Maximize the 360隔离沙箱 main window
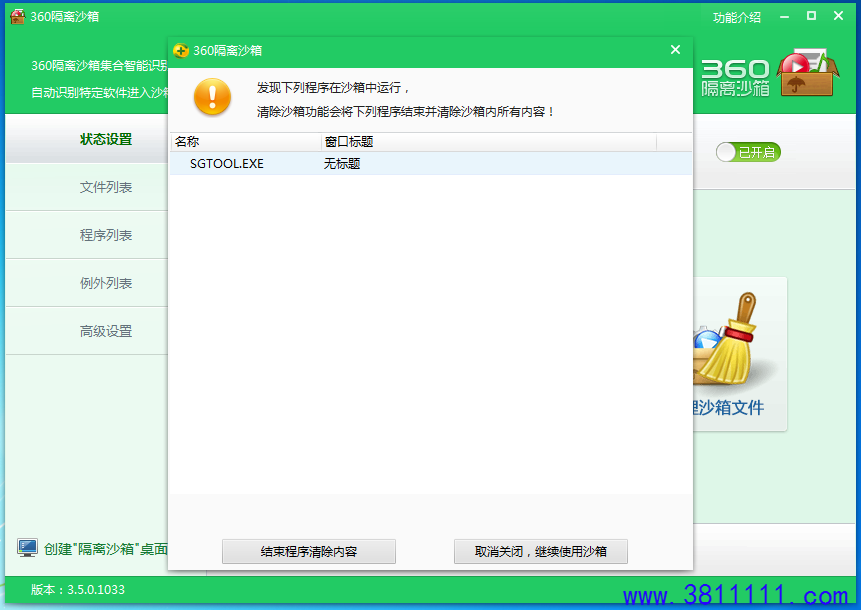Screen dimensions: 861x610 pos(811,16)
